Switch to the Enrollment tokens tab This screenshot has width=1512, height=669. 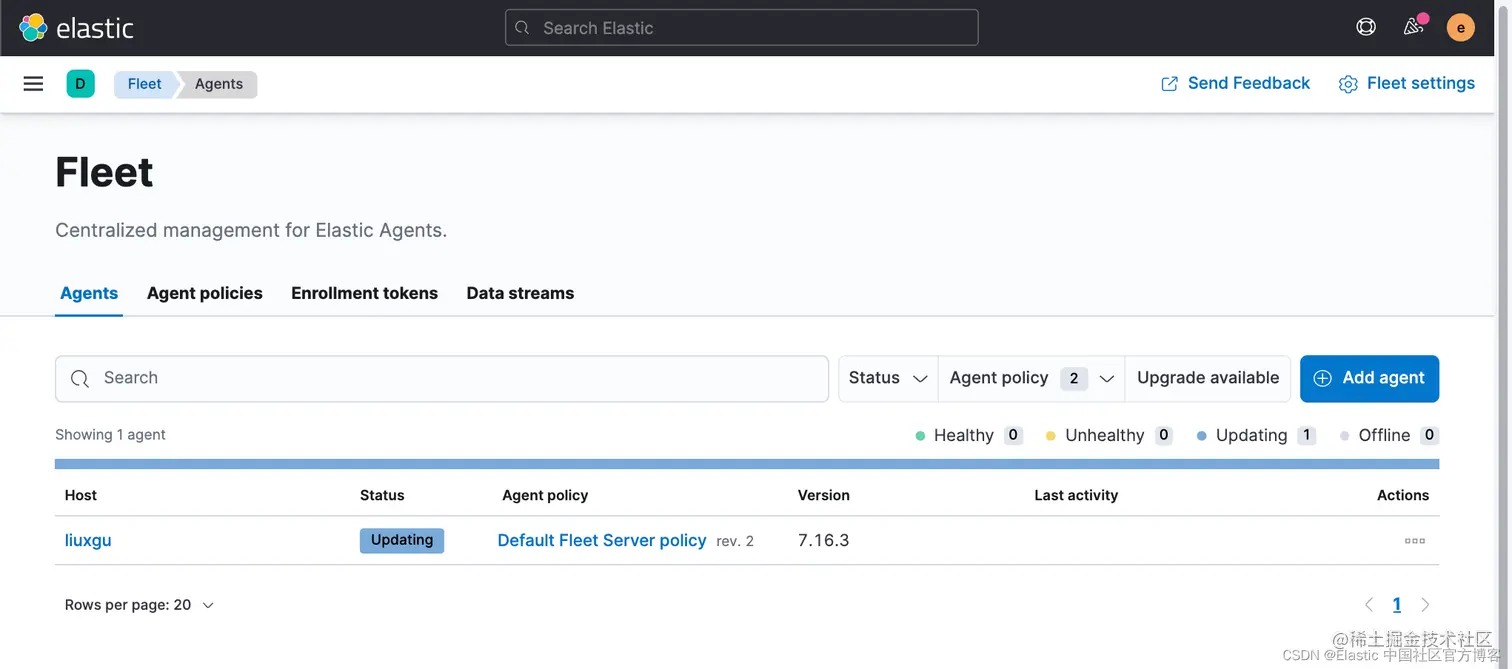[364, 293]
